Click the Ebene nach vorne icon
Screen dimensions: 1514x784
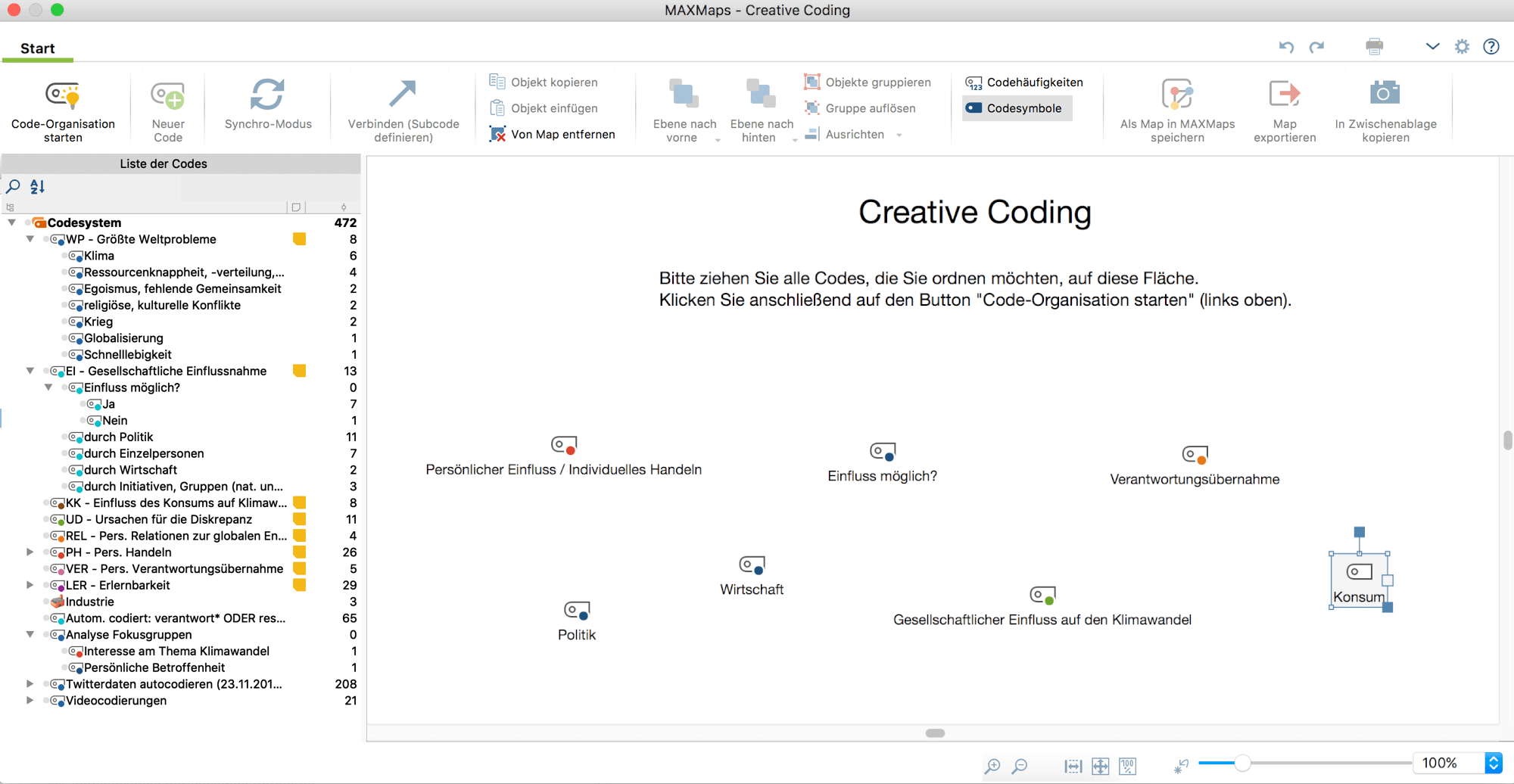coord(684,95)
